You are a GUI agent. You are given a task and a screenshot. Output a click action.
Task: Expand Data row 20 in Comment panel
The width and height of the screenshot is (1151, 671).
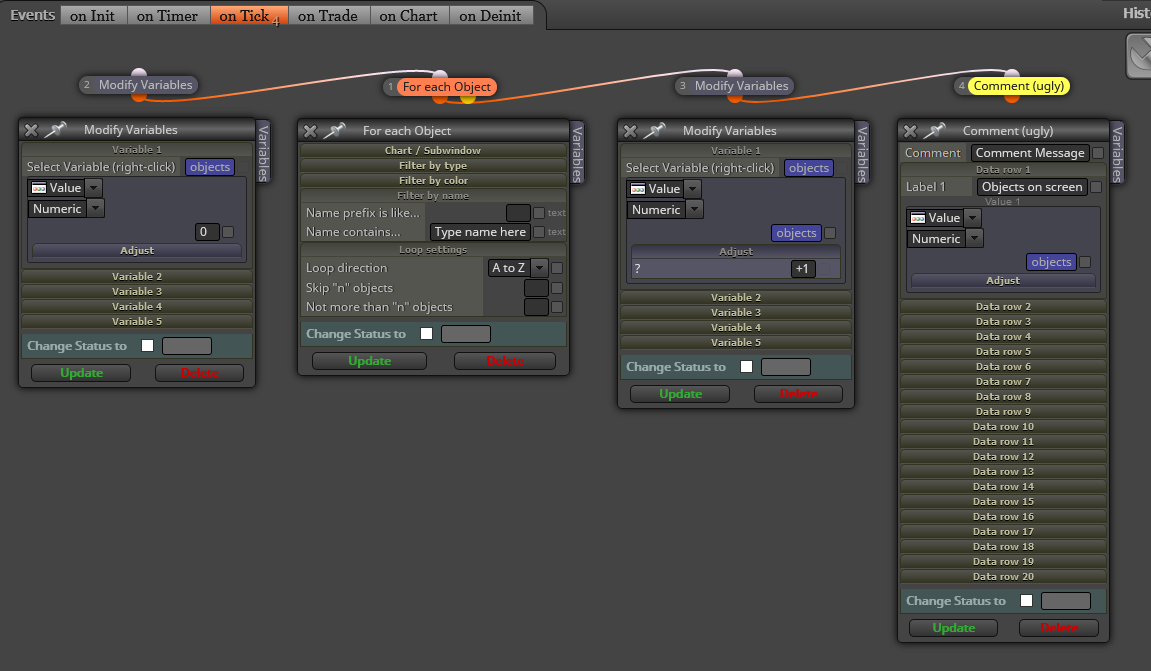tap(1003, 577)
